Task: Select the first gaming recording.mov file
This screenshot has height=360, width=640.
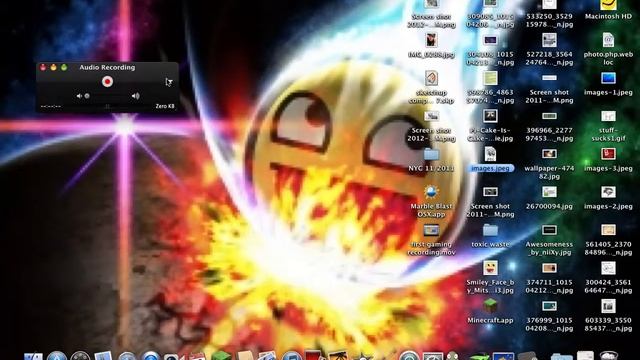Action: 431,230
